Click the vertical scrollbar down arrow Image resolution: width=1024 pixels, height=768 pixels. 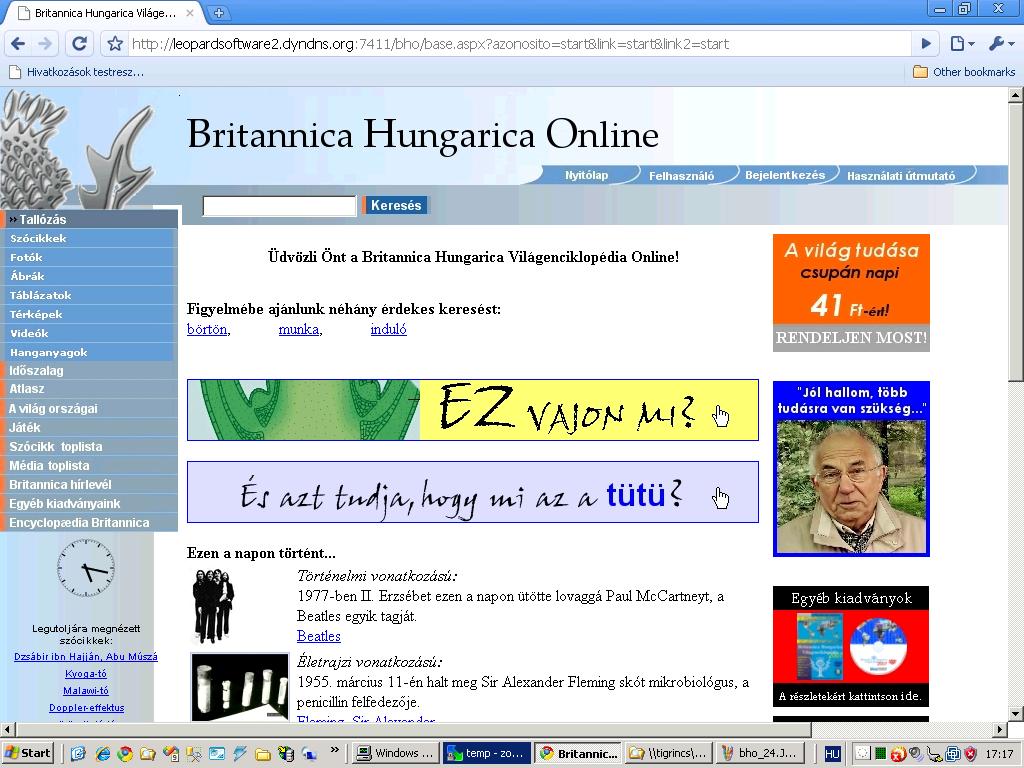(x=1016, y=713)
